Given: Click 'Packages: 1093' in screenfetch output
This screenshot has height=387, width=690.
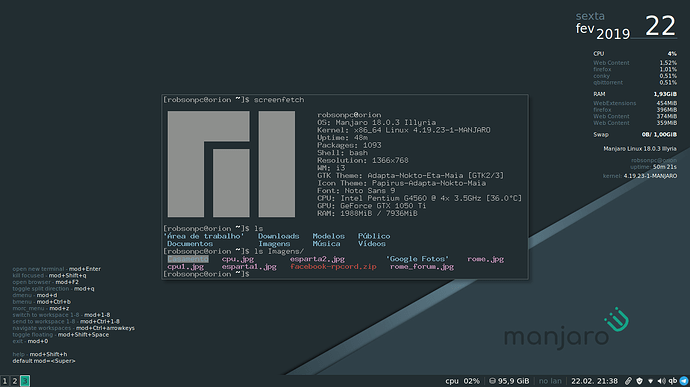Looking at the screenshot, I should click(x=349, y=145).
